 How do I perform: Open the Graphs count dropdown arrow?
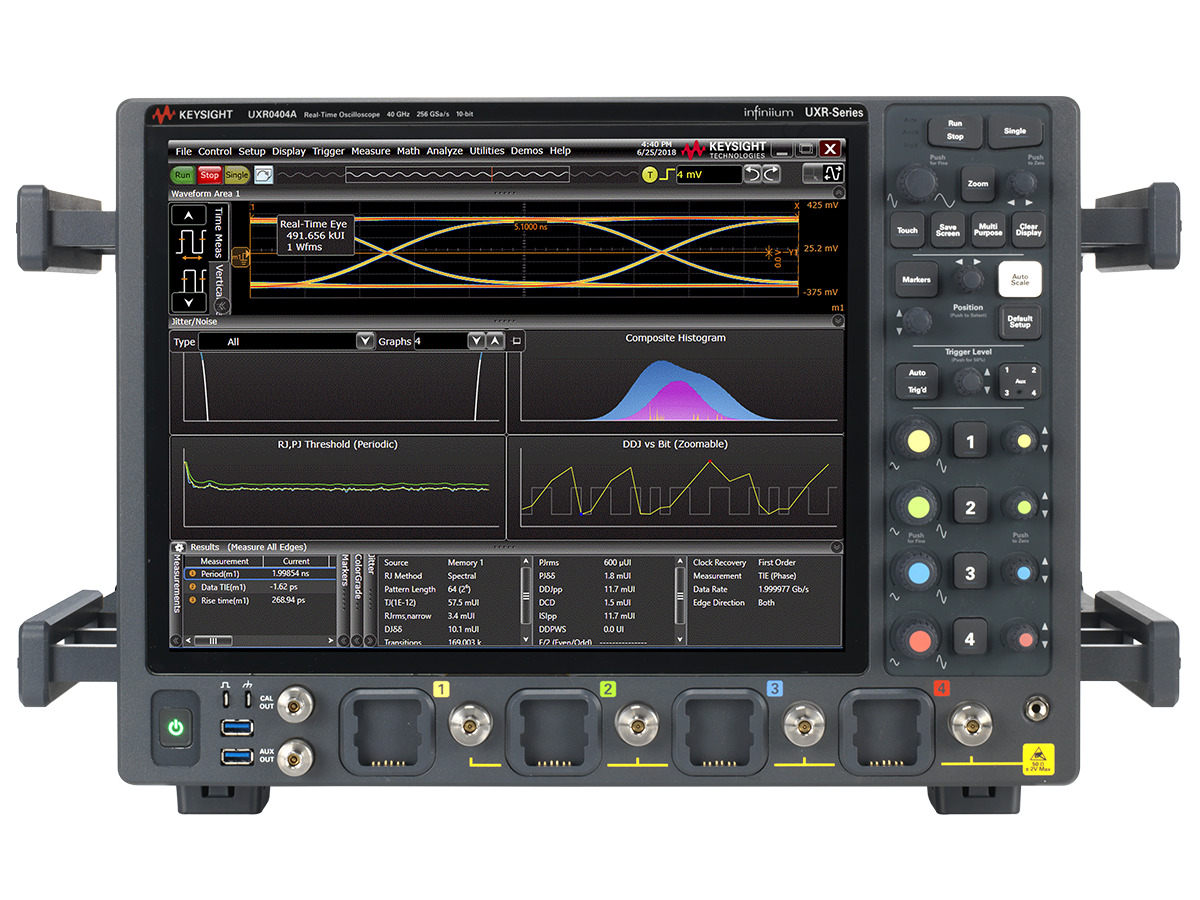476,342
